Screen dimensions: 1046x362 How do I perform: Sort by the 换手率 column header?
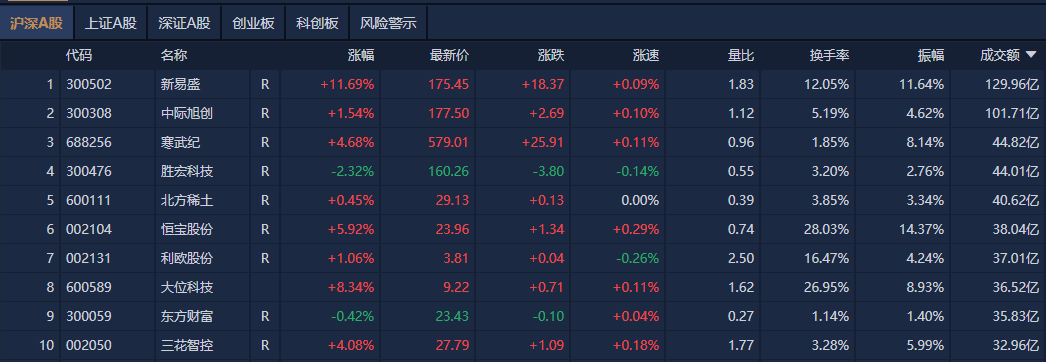click(x=829, y=56)
